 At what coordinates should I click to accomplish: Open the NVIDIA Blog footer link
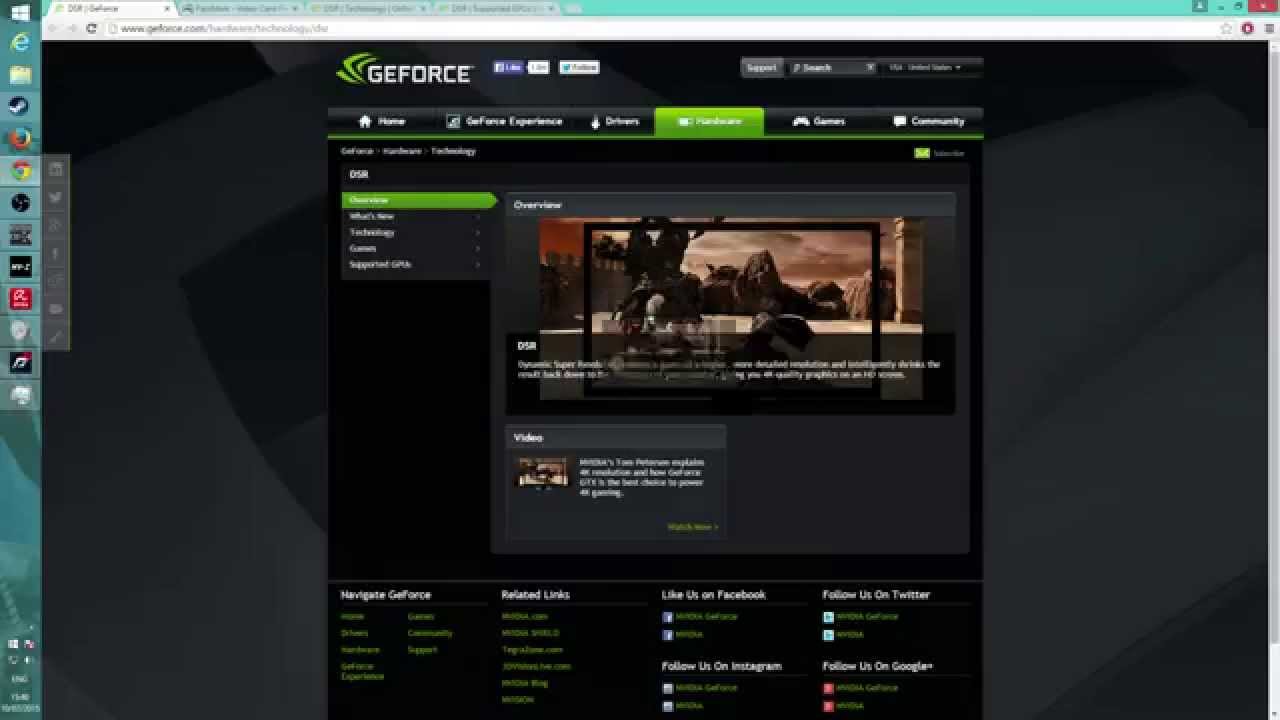click(524, 683)
